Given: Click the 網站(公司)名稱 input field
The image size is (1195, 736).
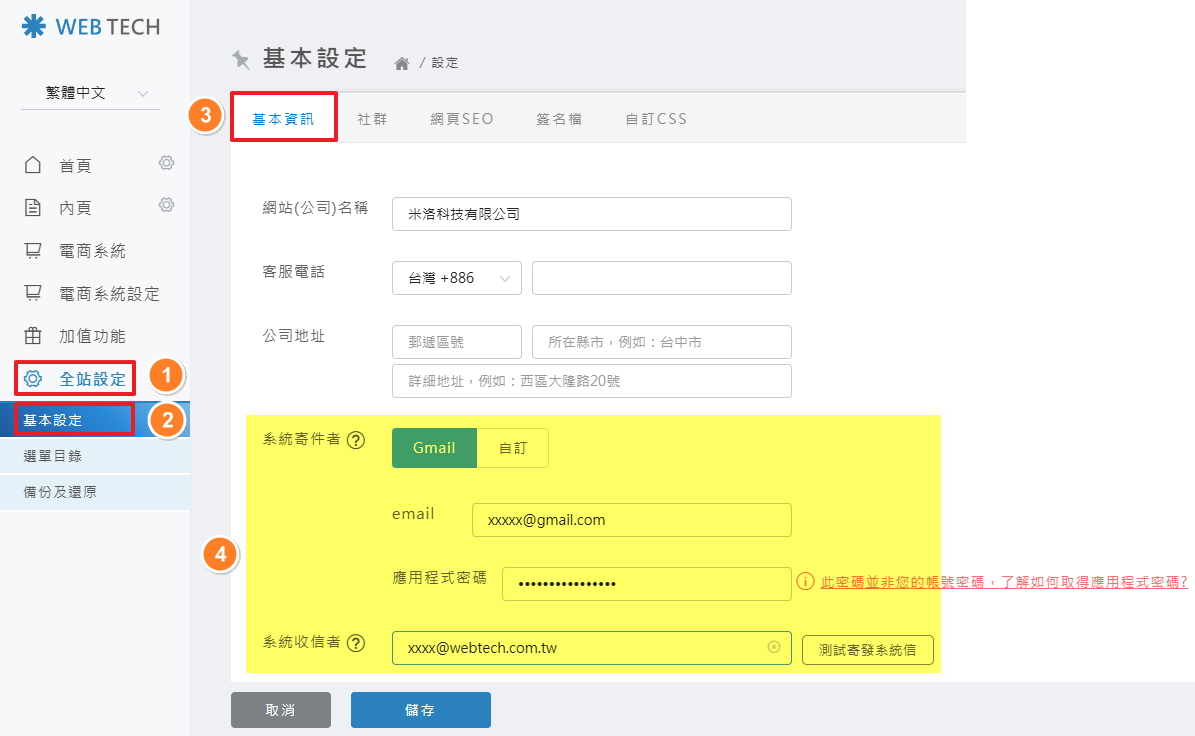Looking at the screenshot, I should coord(591,214).
